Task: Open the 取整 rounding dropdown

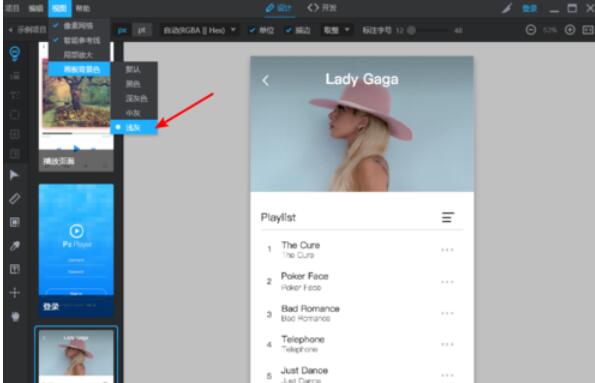Action: pos(336,30)
